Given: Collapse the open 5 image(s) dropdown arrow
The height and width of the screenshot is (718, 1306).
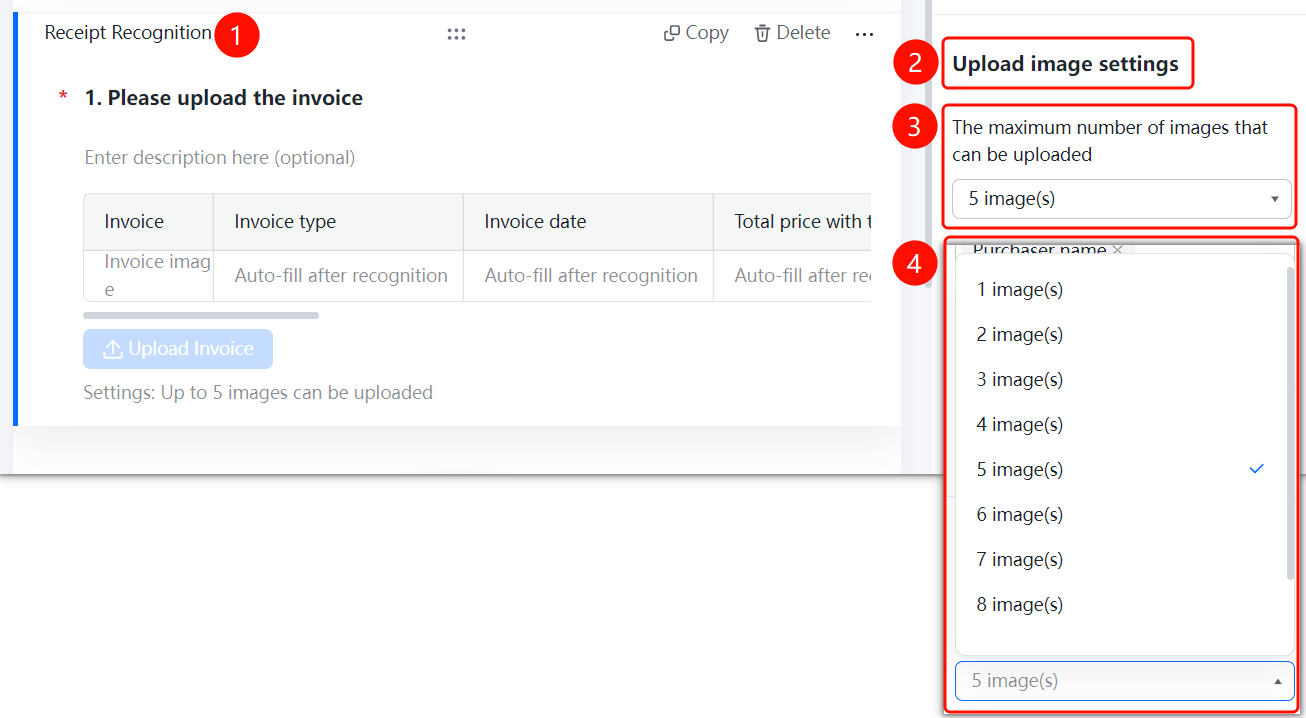Looking at the screenshot, I should point(1277,681).
